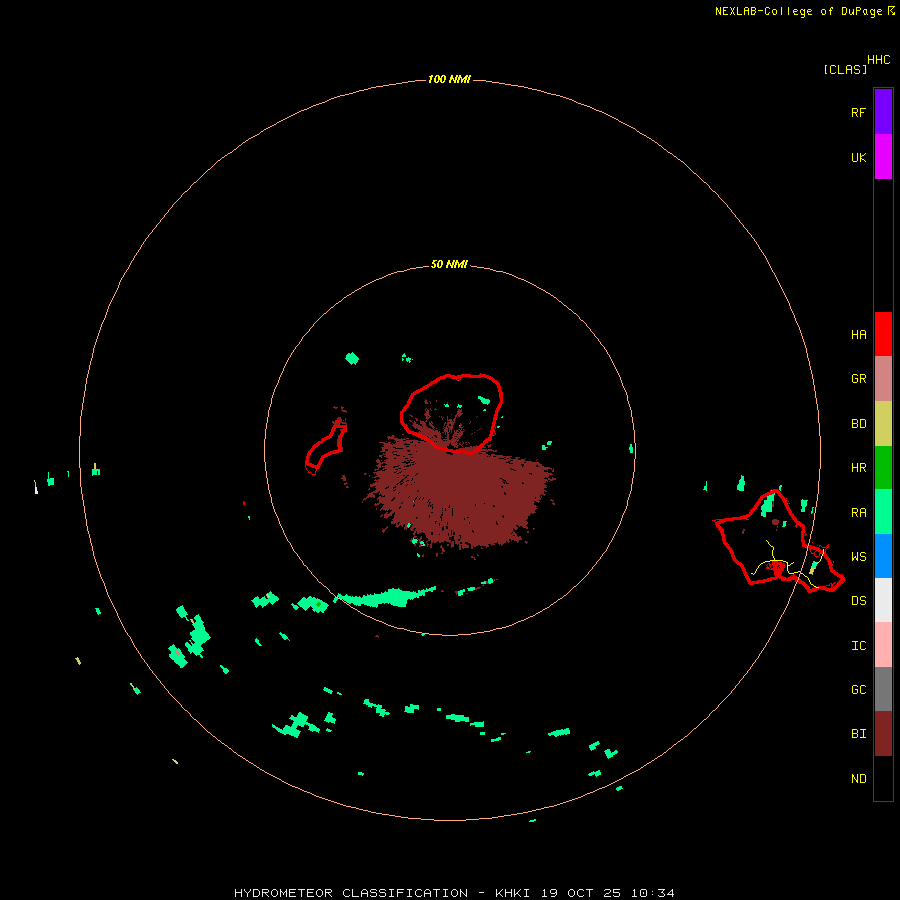The image size is (900, 900).
Task: Click the UK magenta legend swatch
Action: pyautogui.click(x=883, y=157)
